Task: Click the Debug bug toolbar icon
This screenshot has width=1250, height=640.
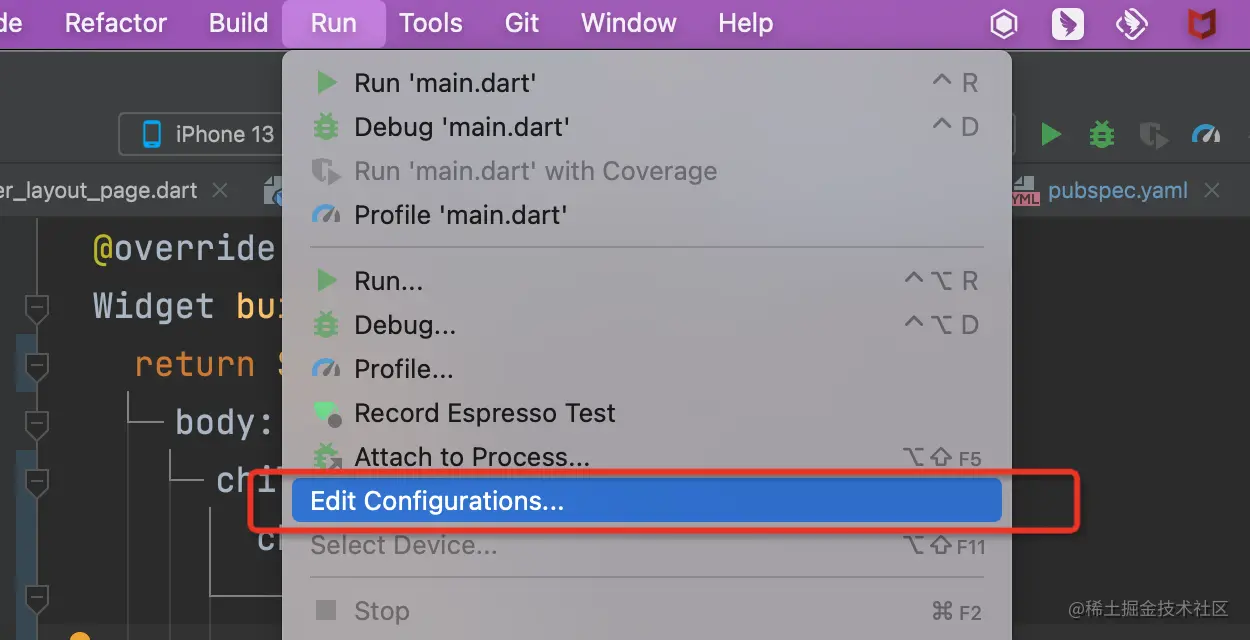Action: point(1102,134)
